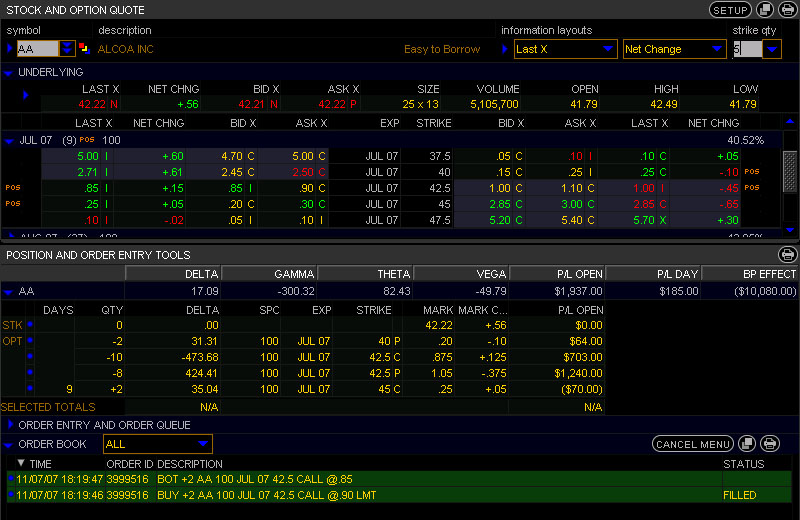Image resolution: width=800 pixels, height=520 pixels.
Task: Click the CANCEL MENU button
Action: [693, 444]
